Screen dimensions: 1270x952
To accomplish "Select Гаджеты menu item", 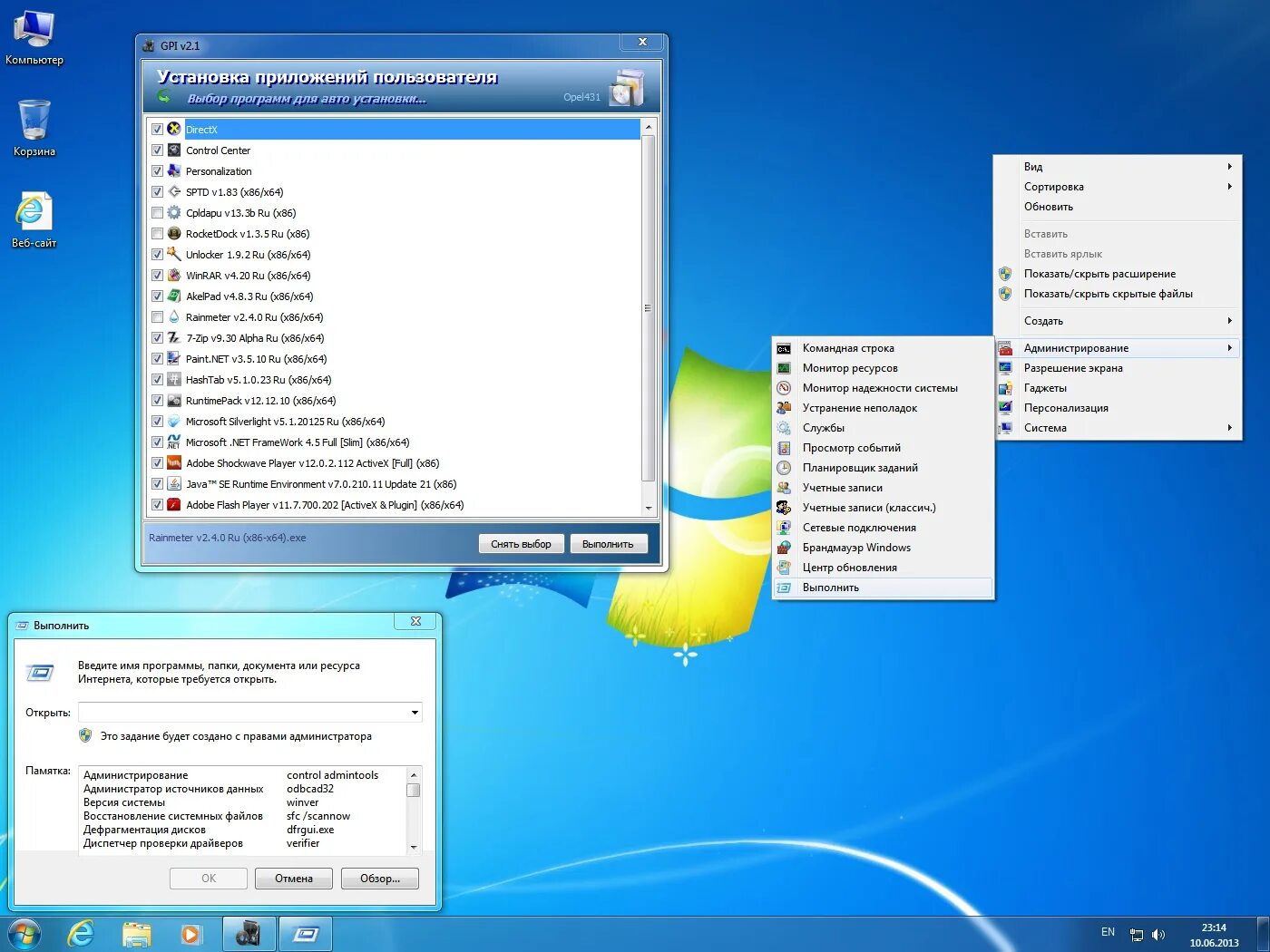I will point(1118,388).
